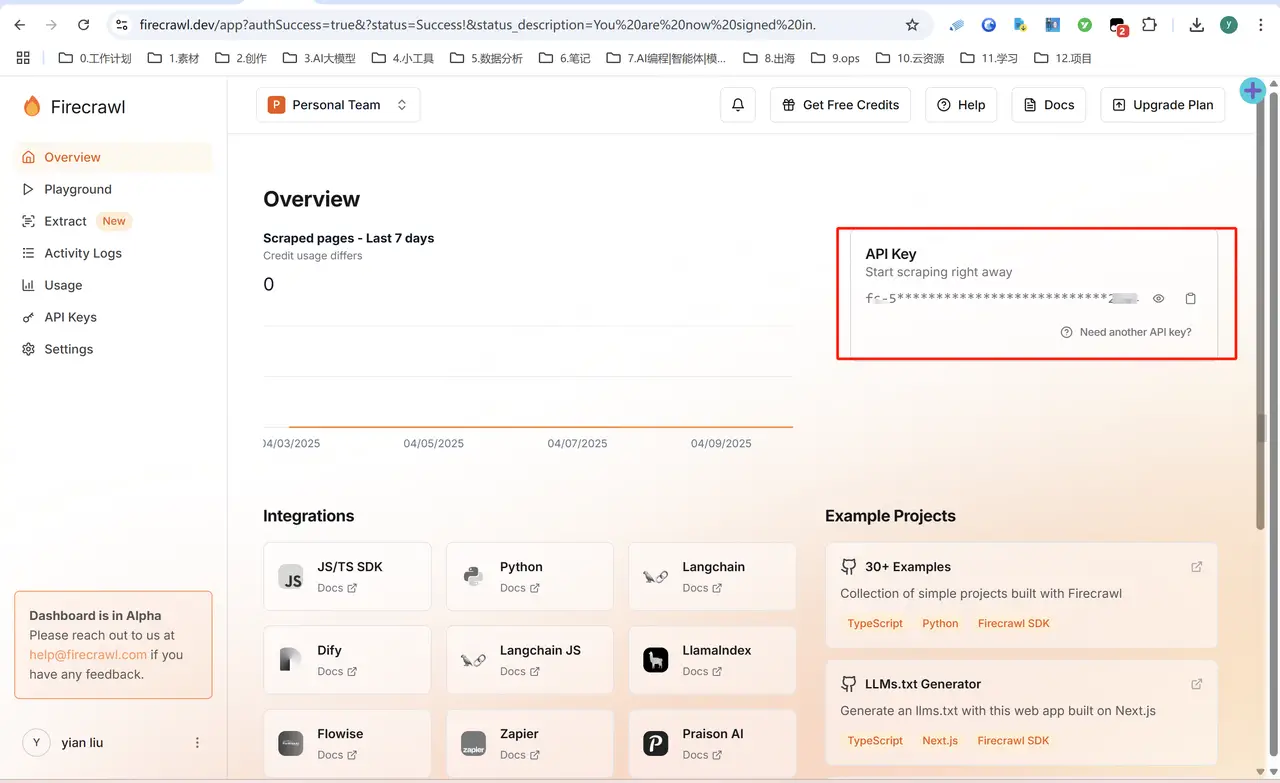Click the Zapier integration icon
Screen dimensions: 1280x783
click(474, 744)
